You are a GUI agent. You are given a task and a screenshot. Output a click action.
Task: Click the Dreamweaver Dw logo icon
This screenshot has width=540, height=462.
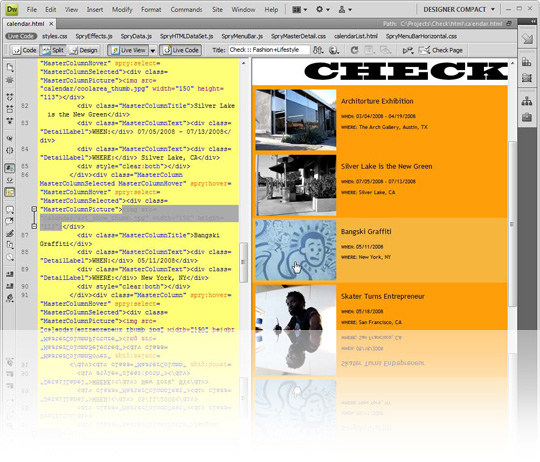pos(12,10)
